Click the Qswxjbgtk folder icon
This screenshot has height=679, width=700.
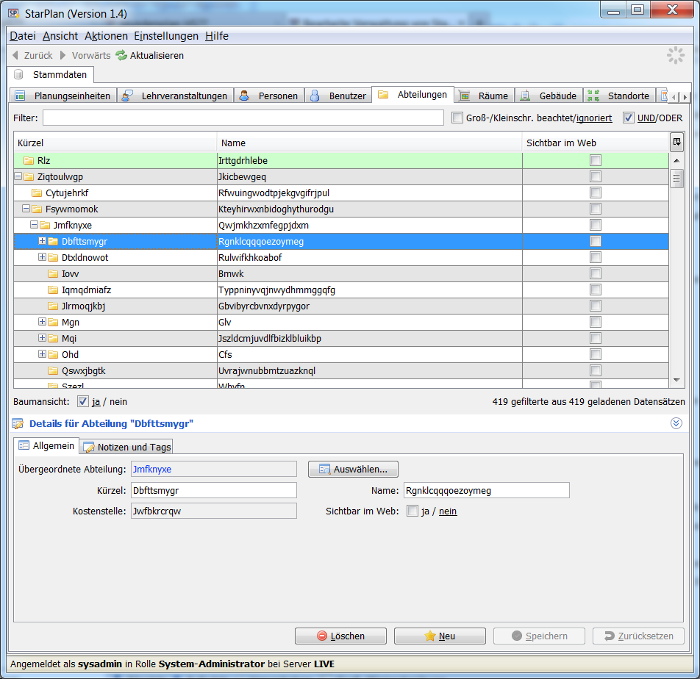click(53, 371)
